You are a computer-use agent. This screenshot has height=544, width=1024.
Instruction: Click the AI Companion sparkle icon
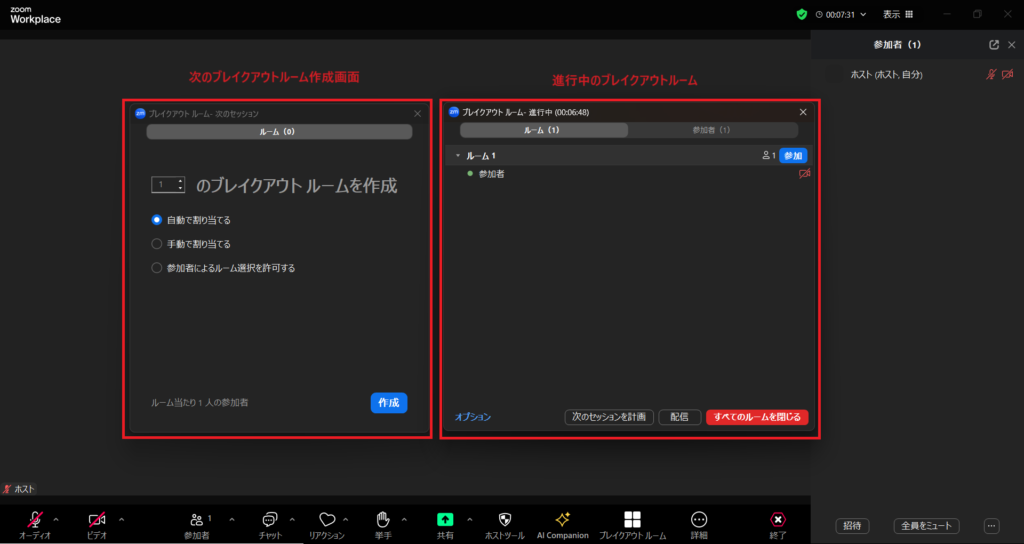pos(562,519)
